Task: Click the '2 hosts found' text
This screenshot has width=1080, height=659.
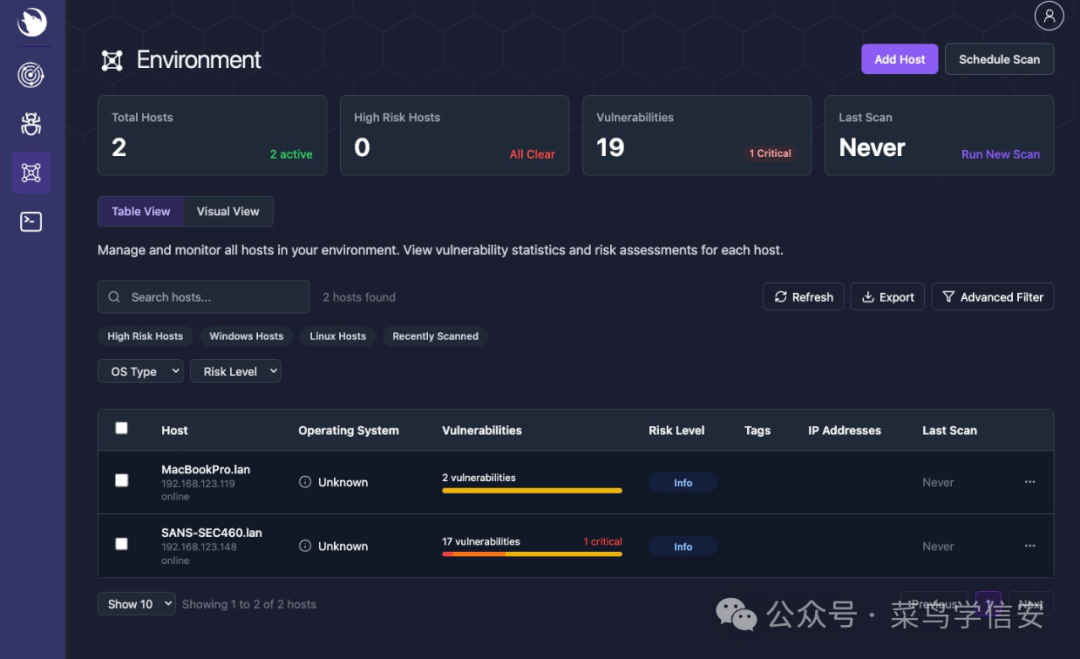Action: (359, 297)
